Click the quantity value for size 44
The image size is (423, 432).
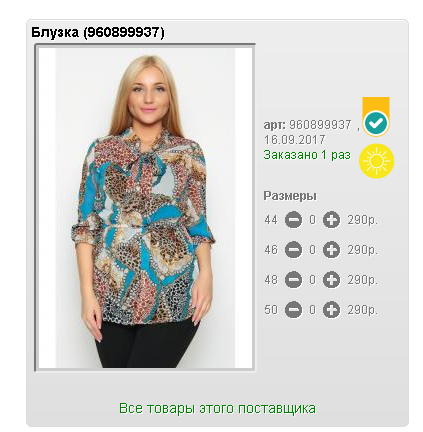tap(312, 220)
